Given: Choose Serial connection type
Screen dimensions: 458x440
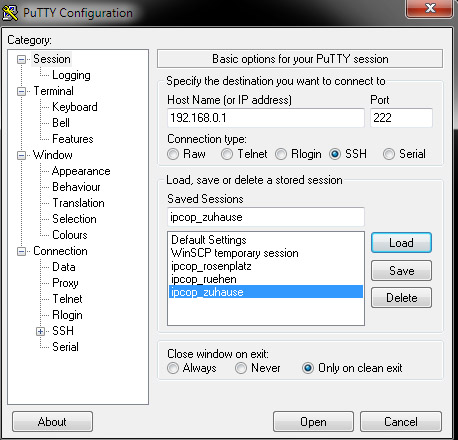Looking at the screenshot, I should click(389, 154).
